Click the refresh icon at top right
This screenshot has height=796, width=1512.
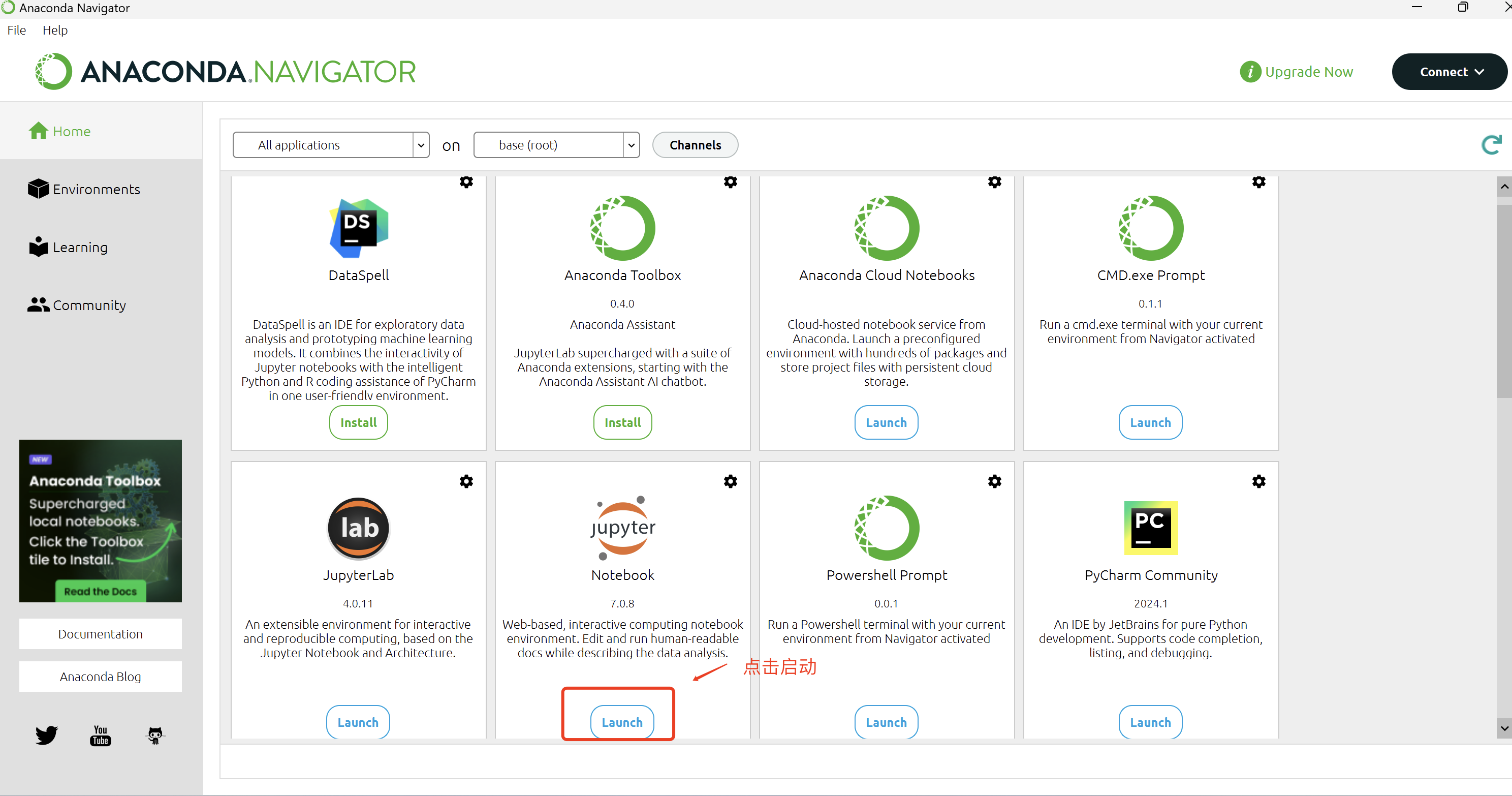pyautogui.click(x=1491, y=144)
